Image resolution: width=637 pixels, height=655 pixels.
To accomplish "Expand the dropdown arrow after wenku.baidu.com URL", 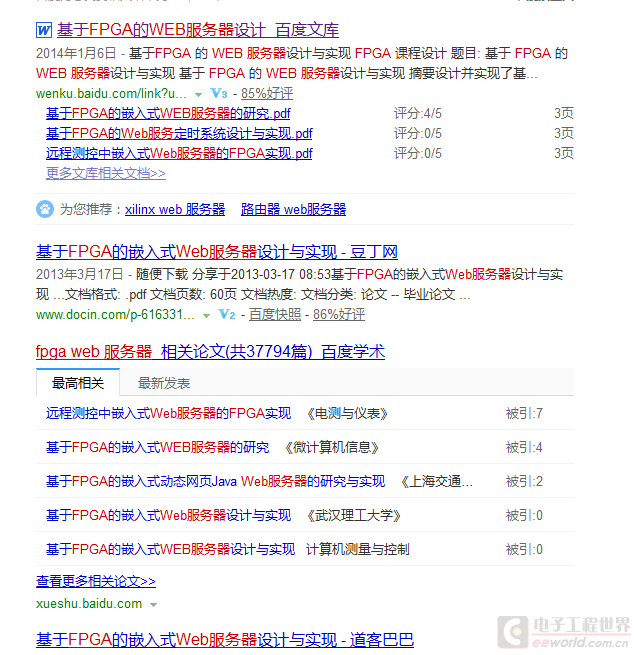I will pyautogui.click(x=198, y=95).
